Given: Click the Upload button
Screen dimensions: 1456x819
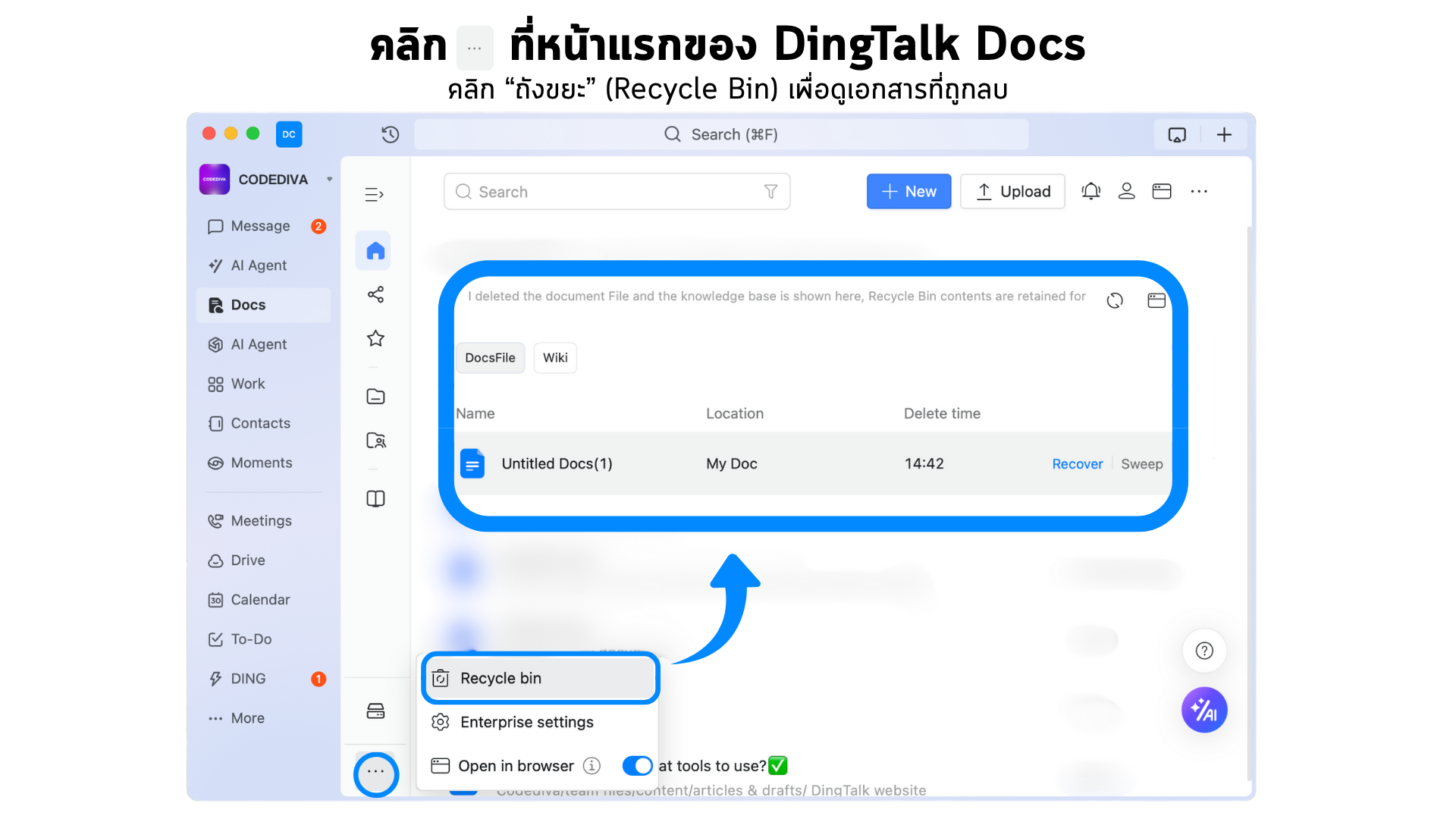Looking at the screenshot, I should point(1012,192).
